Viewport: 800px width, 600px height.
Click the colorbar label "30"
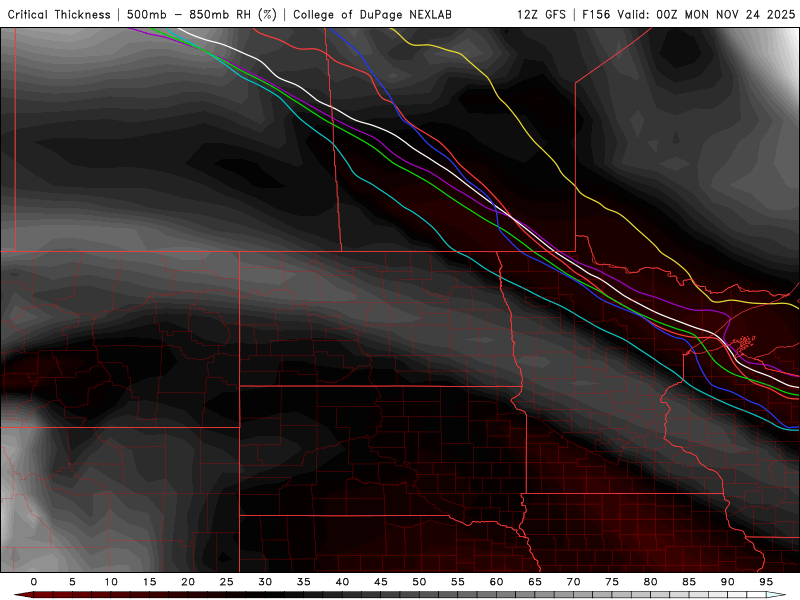(265, 582)
